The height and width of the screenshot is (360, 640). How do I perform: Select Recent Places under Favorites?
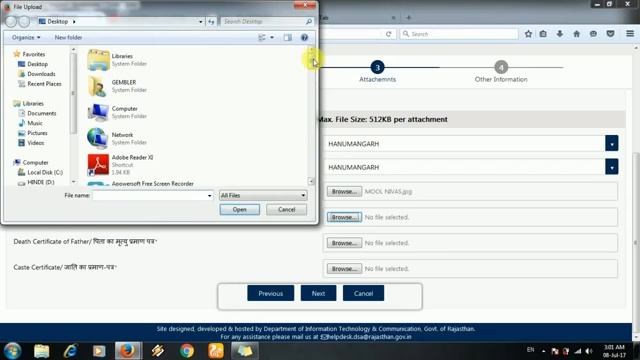[40, 84]
